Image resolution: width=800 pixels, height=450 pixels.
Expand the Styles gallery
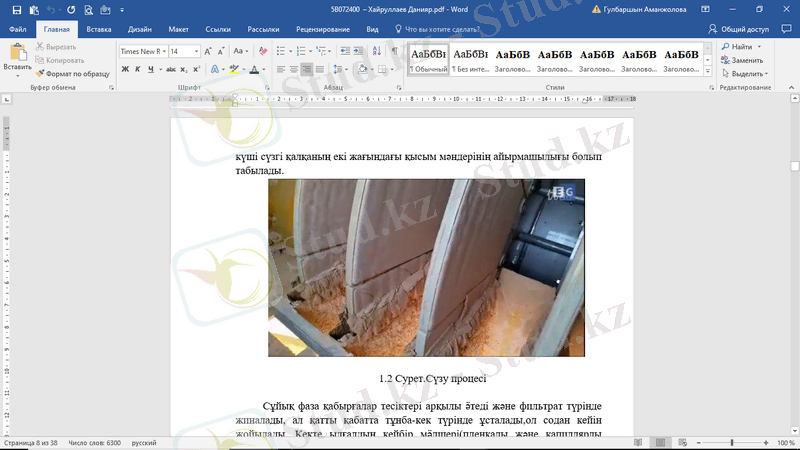(x=710, y=69)
